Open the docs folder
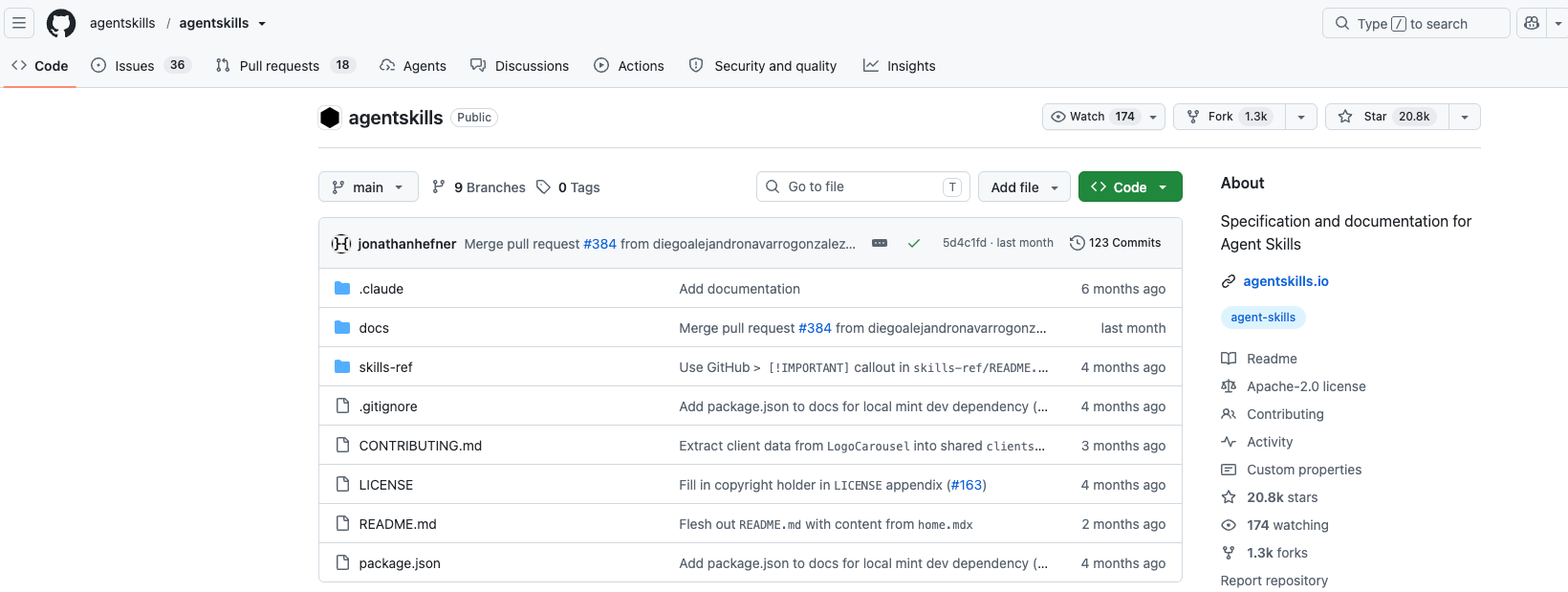 click(x=374, y=328)
